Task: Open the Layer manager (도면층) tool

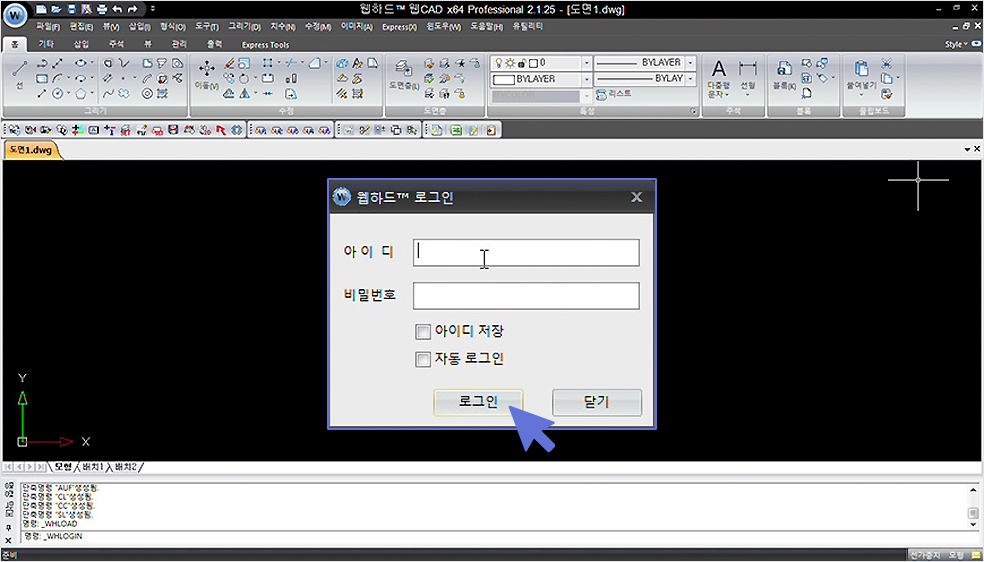Action: pos(404,75)
